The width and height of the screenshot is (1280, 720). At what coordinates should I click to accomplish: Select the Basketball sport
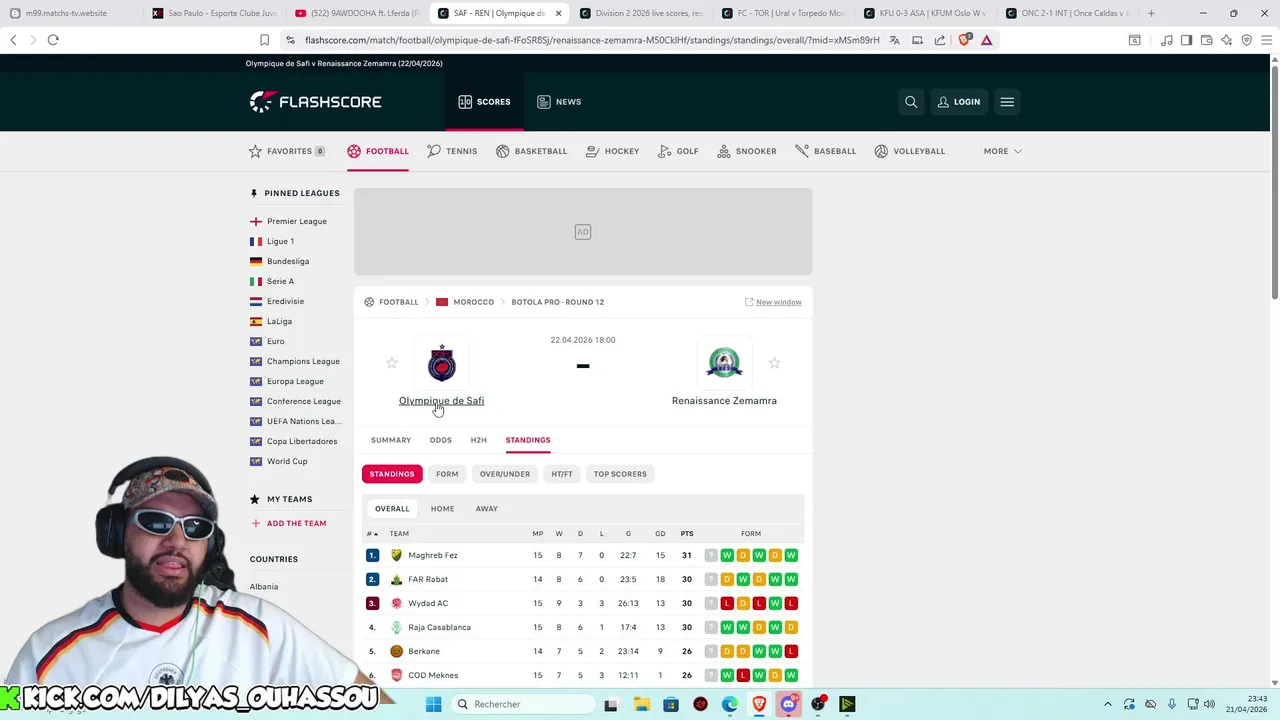click(x=531, y=151)
